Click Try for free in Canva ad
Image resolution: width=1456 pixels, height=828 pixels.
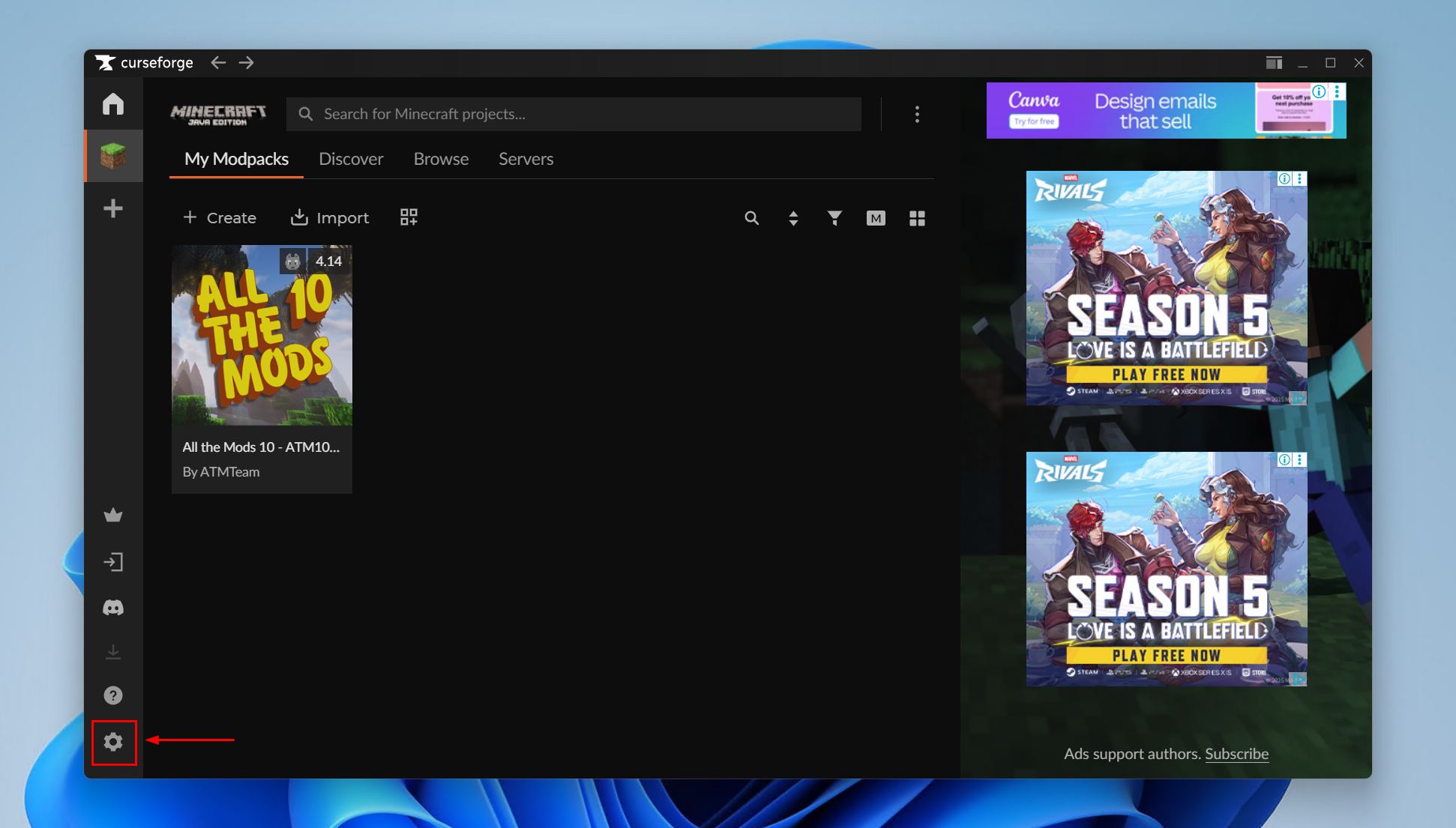pos(1034,121)
